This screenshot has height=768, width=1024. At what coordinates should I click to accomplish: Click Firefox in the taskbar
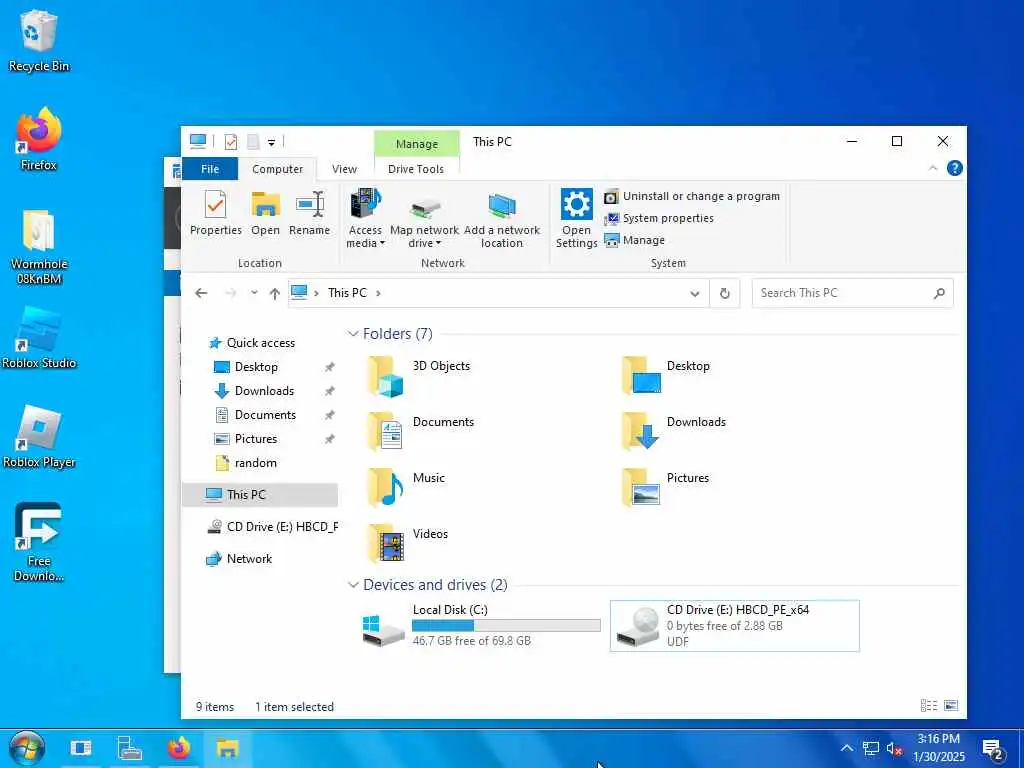coord(178,748)
